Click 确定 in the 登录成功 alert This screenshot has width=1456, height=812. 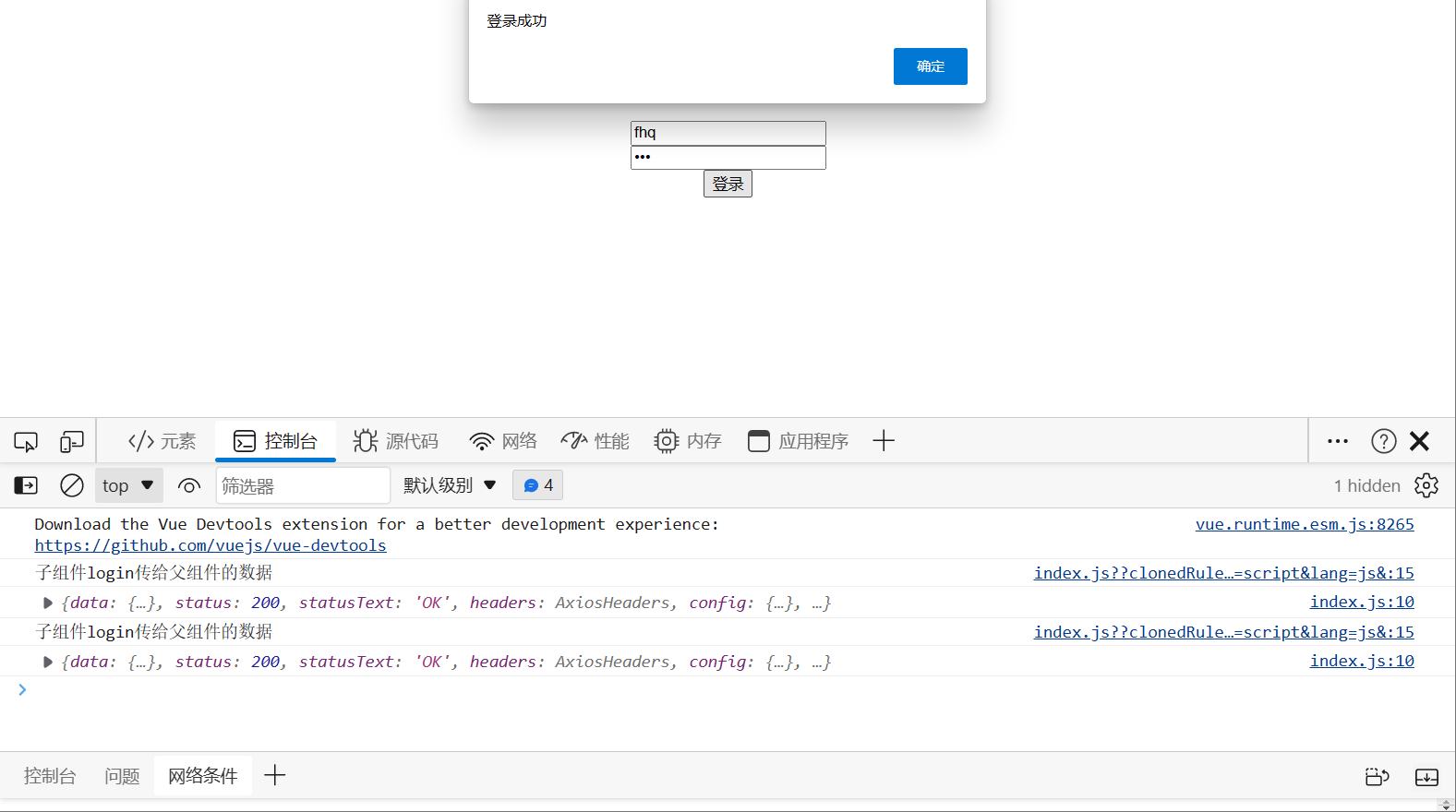click(x=931, y=66)
